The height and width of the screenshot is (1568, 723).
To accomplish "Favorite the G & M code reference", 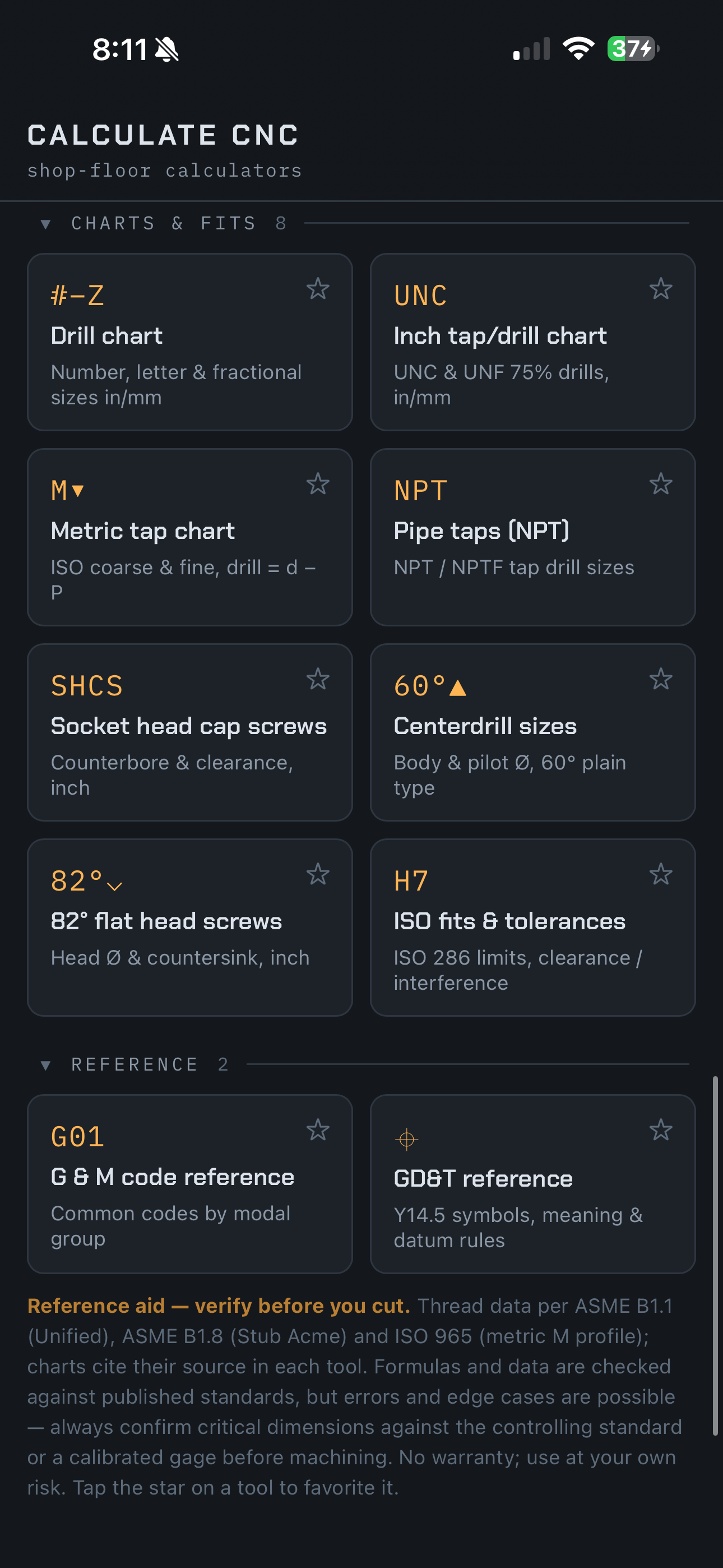I will [318, 1130].
